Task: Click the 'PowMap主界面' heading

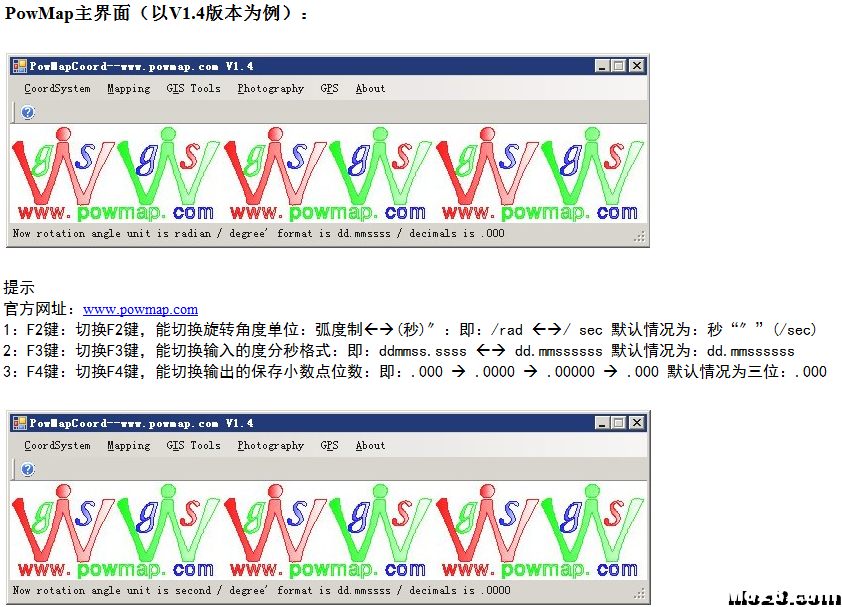Action: pos(156,13)
